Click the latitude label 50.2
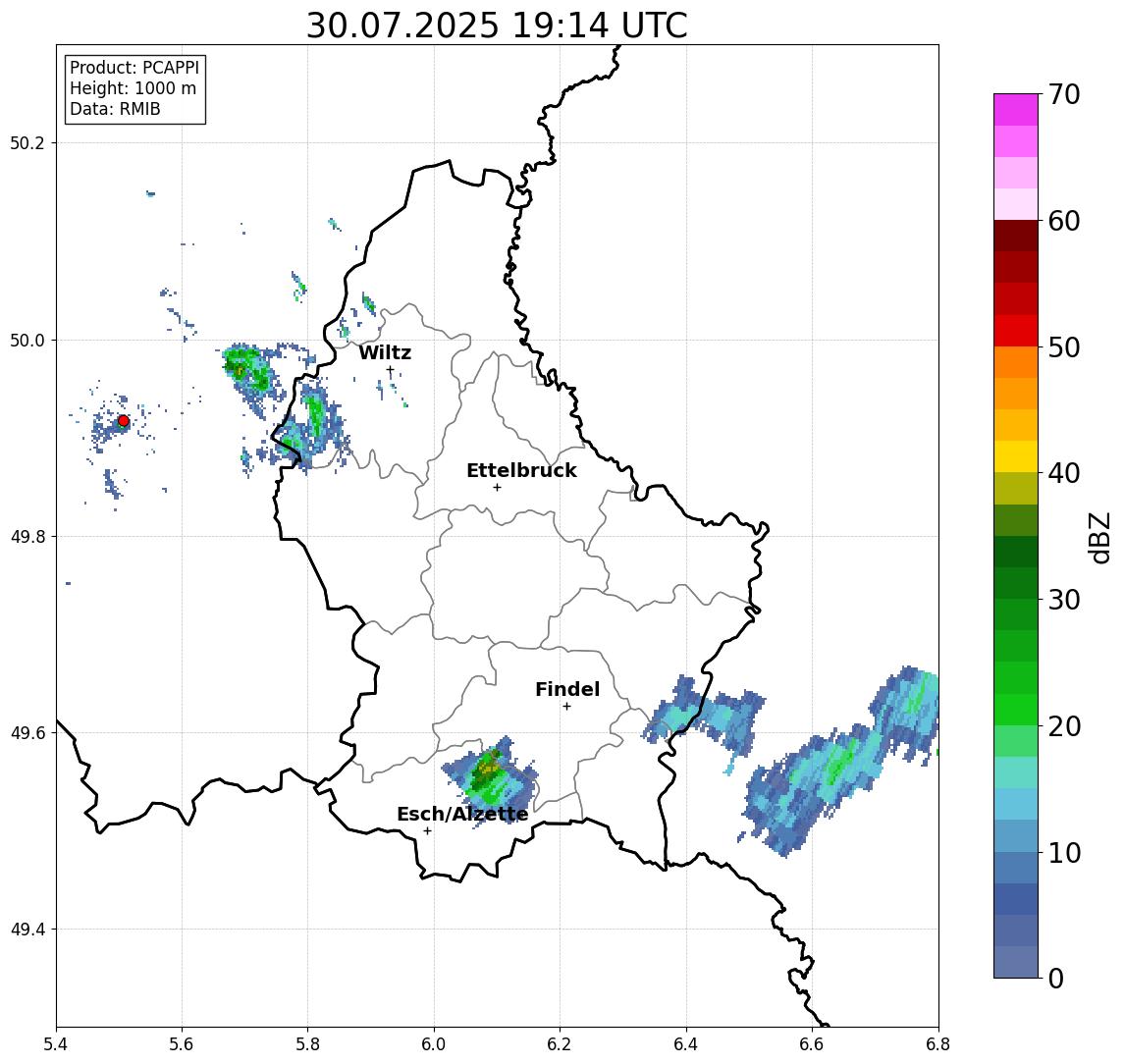The image size is (1124, 1064). [27, 142]
